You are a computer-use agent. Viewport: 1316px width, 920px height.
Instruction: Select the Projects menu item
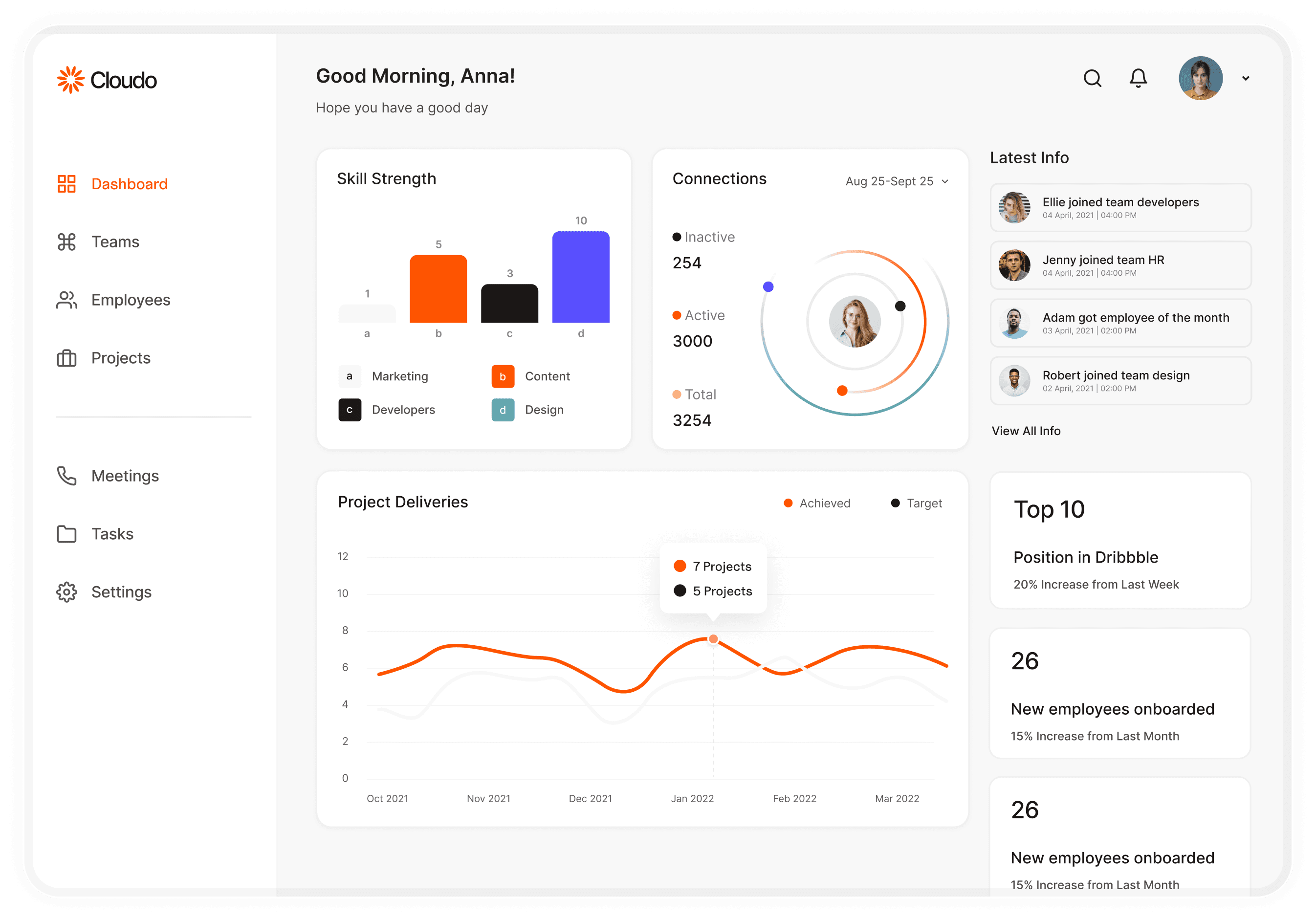pyautogui.click(x=120, y=358)
